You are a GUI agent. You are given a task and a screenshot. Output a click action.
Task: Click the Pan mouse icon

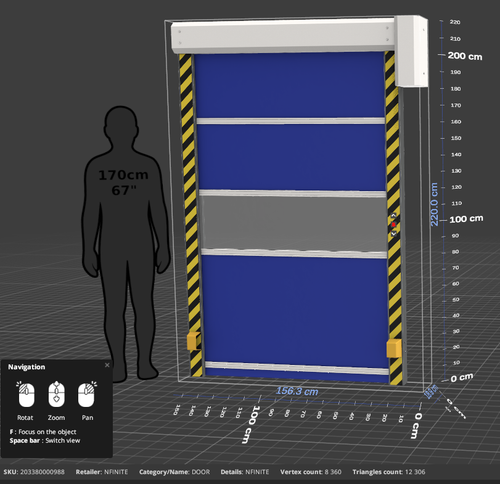point(87,394)
